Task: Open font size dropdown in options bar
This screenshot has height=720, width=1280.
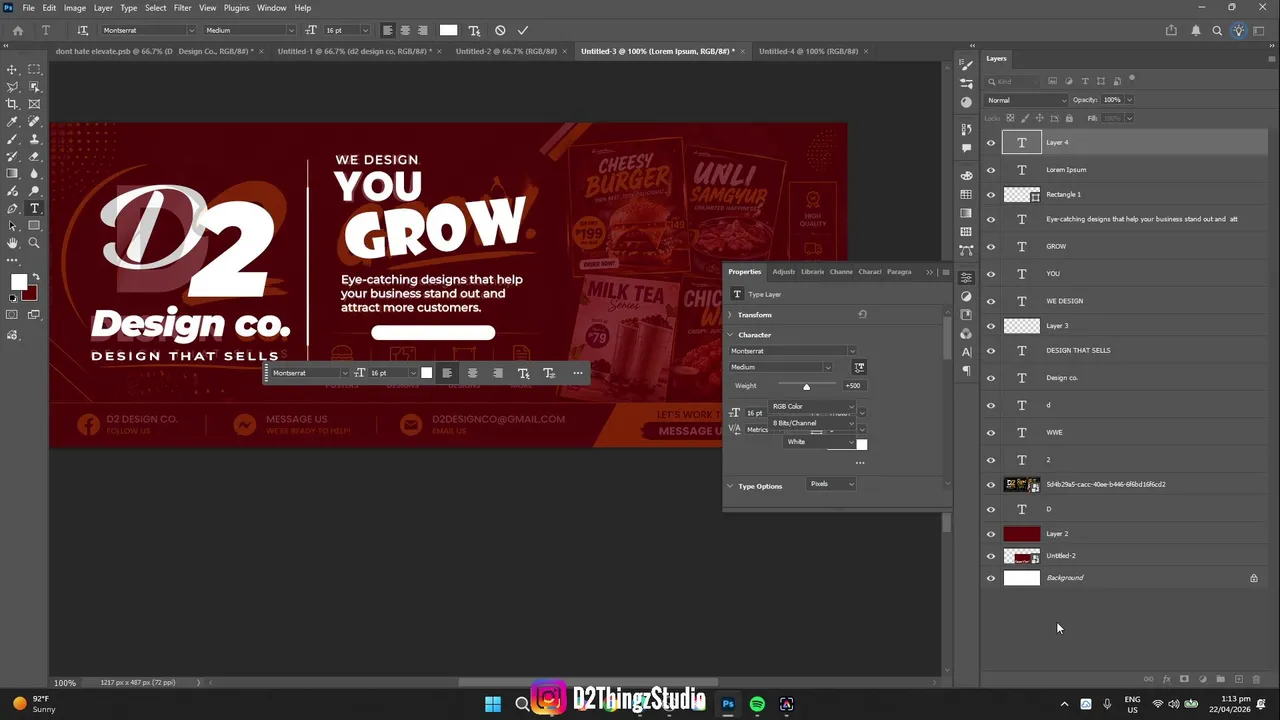Action: point(364,30)
